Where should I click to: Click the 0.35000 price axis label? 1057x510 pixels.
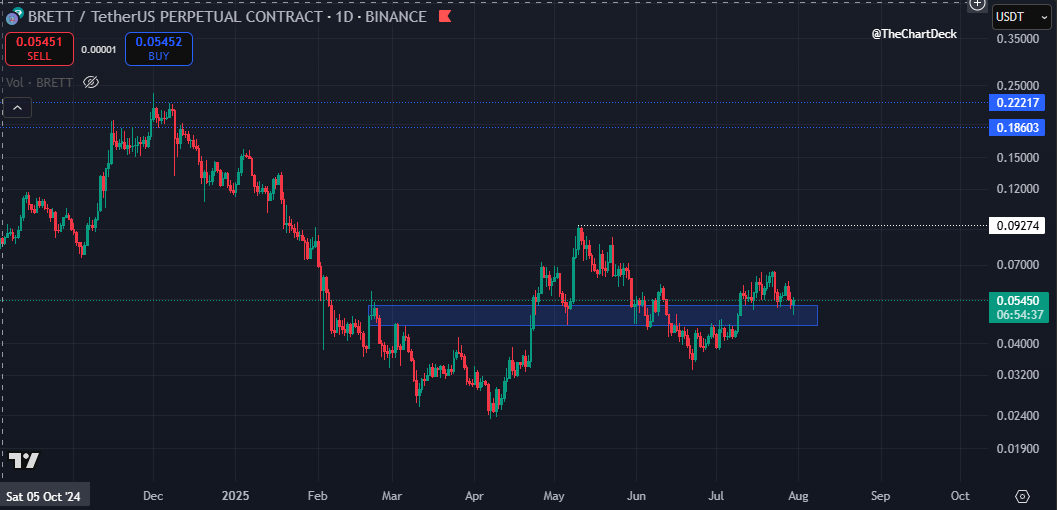pyautogui.click(x=1017, y=39)
